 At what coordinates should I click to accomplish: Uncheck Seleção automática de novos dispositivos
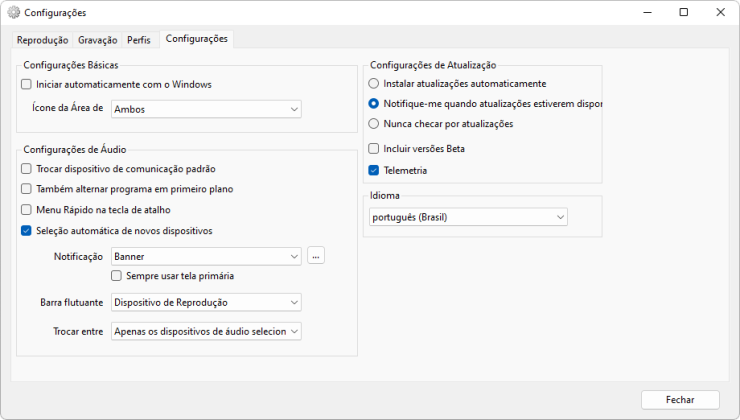(26, 231)
